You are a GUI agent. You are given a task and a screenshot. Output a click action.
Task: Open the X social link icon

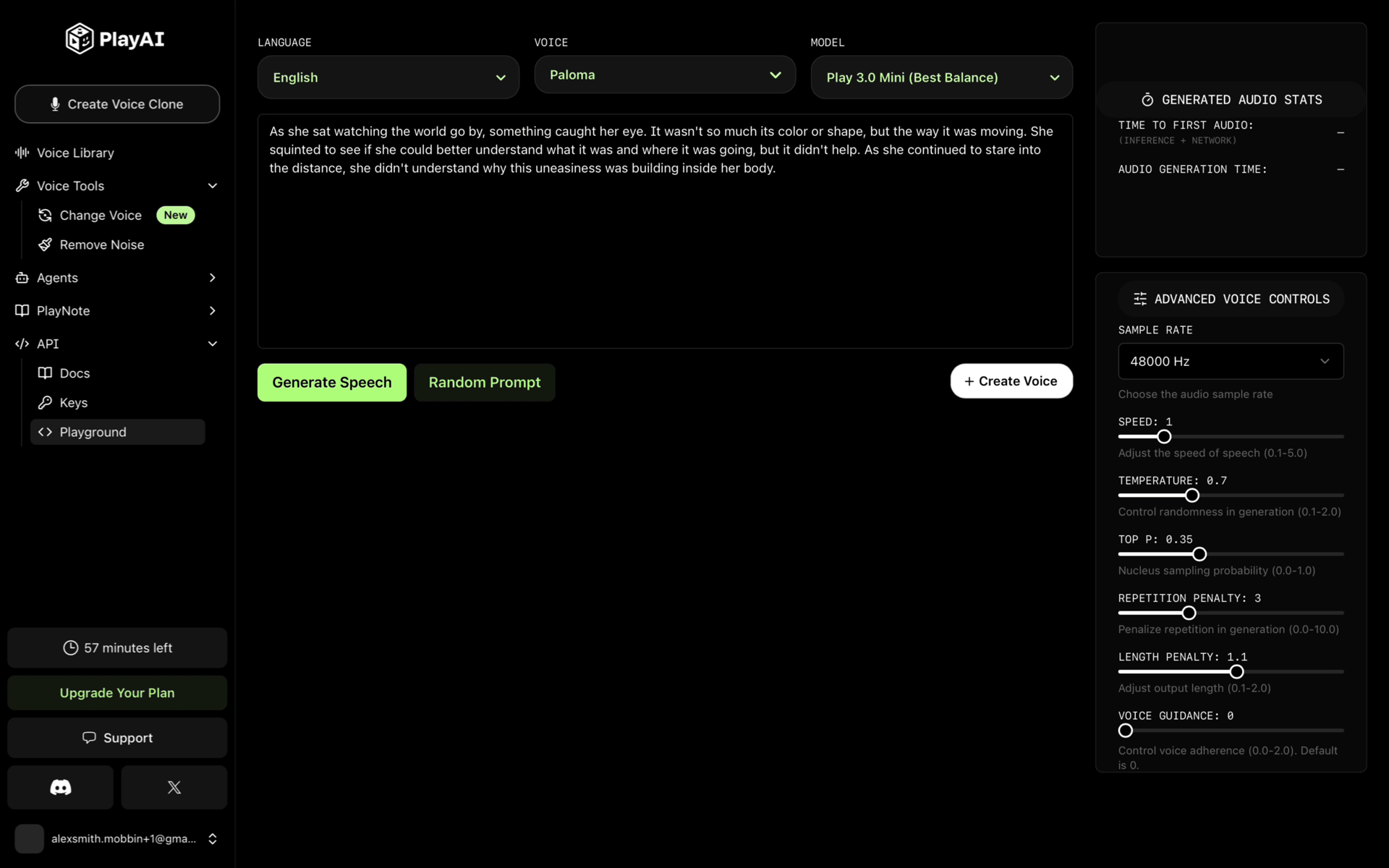coord(174,787)
